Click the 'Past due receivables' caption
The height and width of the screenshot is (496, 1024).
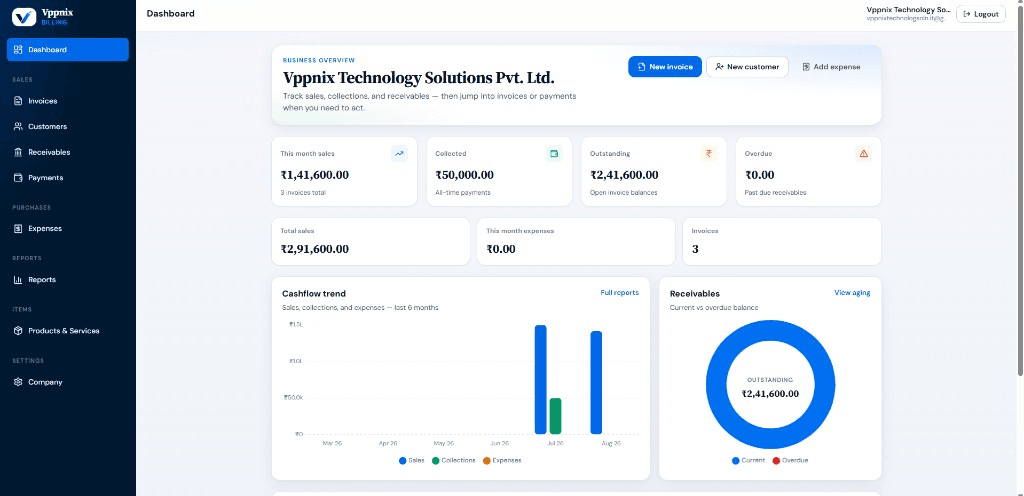[x=775, y=193]
